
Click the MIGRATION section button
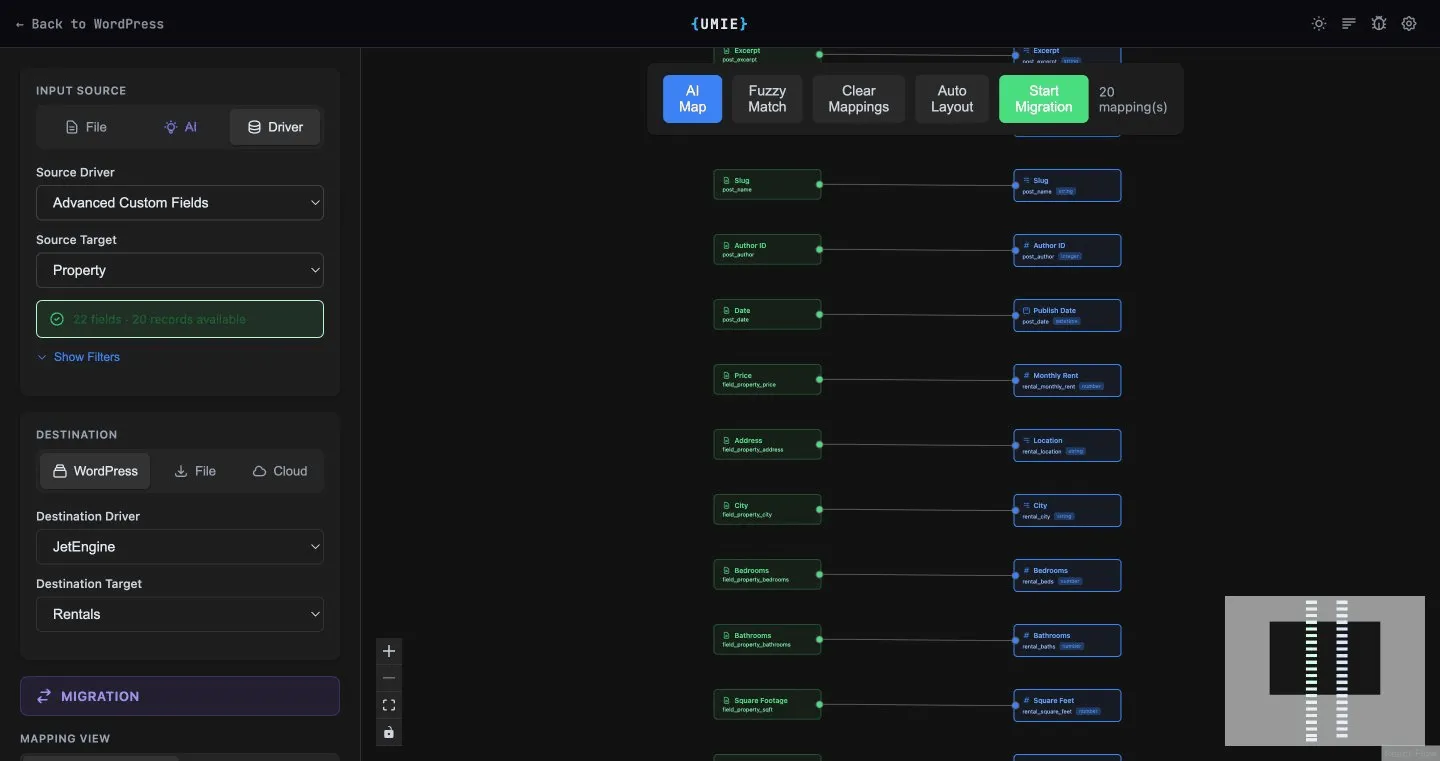[180, 696]
